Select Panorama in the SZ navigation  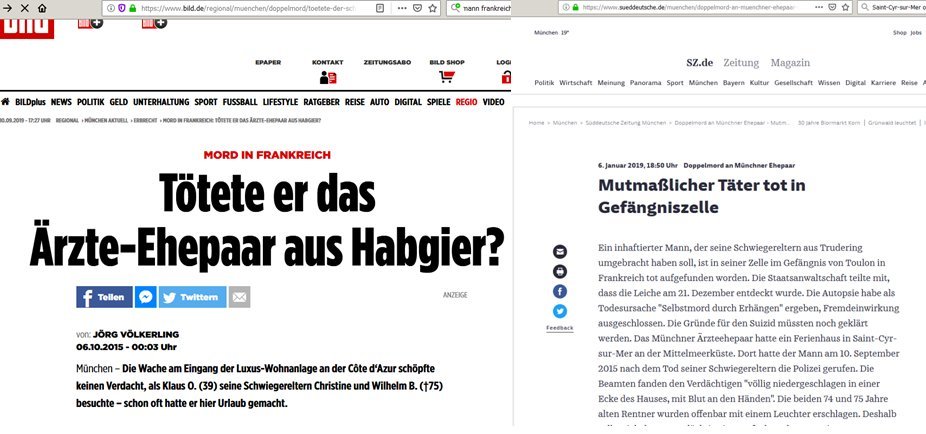(x=645, y=83)
